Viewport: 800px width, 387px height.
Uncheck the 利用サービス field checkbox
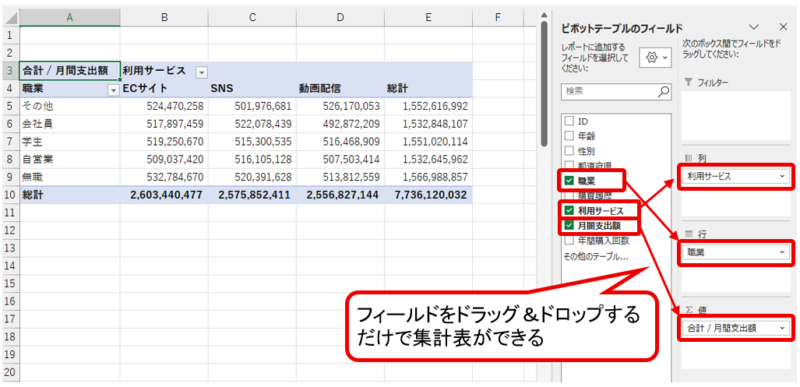point(569,210)
